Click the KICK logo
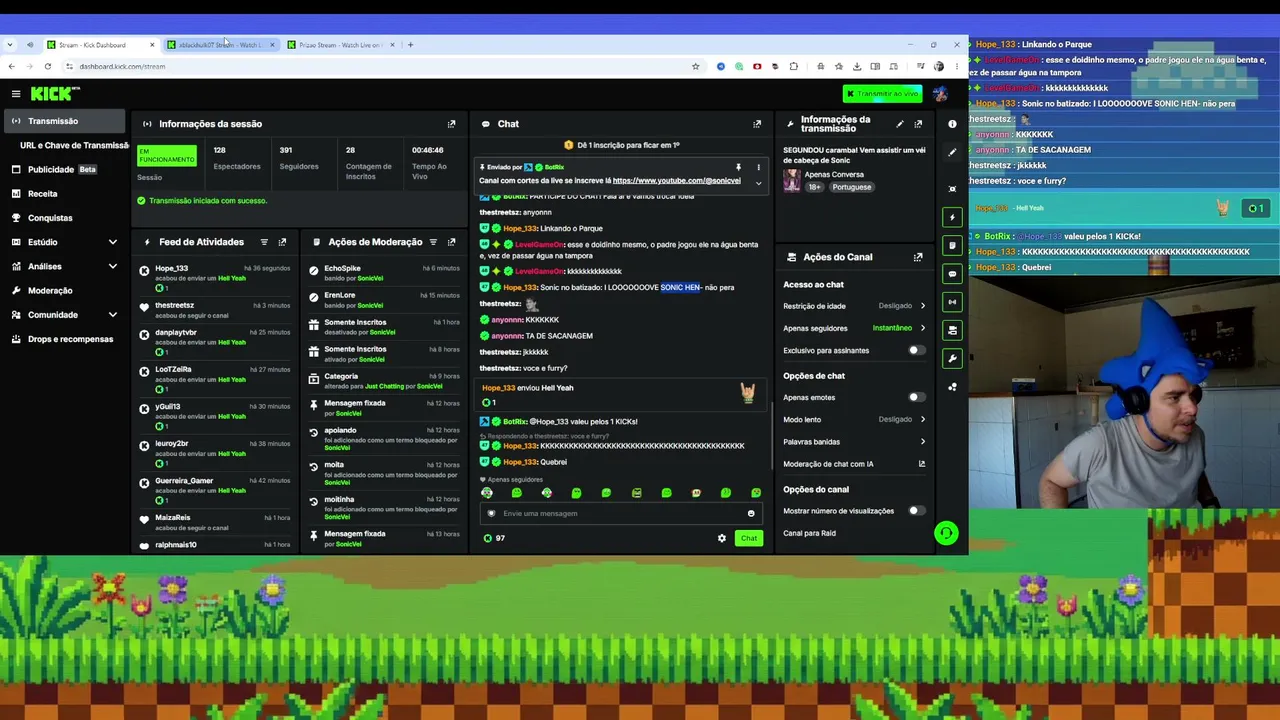The height and width of the screenshot is (720, 1280). 54,94
